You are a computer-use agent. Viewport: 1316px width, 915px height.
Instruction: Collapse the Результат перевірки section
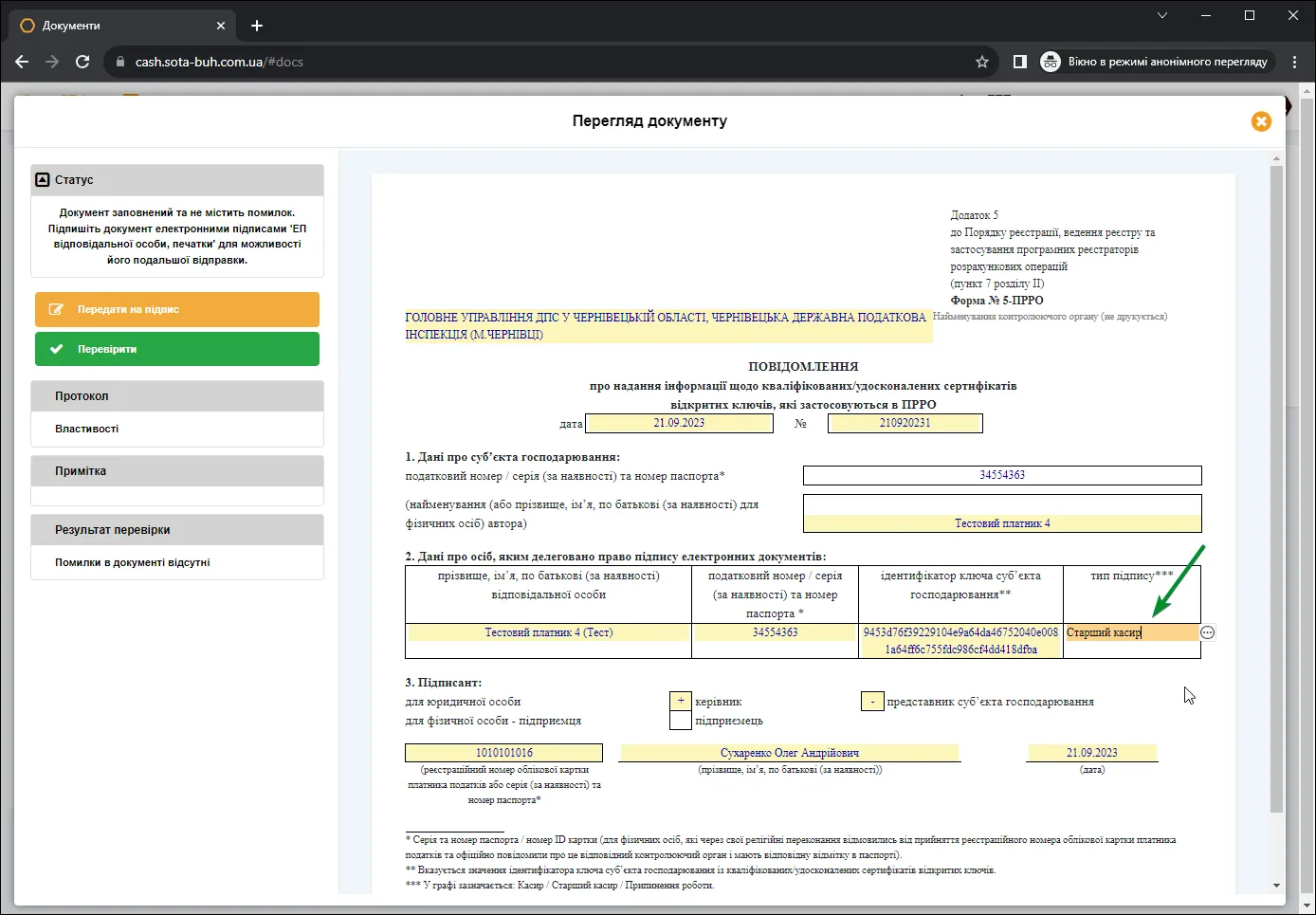[177, 530]
